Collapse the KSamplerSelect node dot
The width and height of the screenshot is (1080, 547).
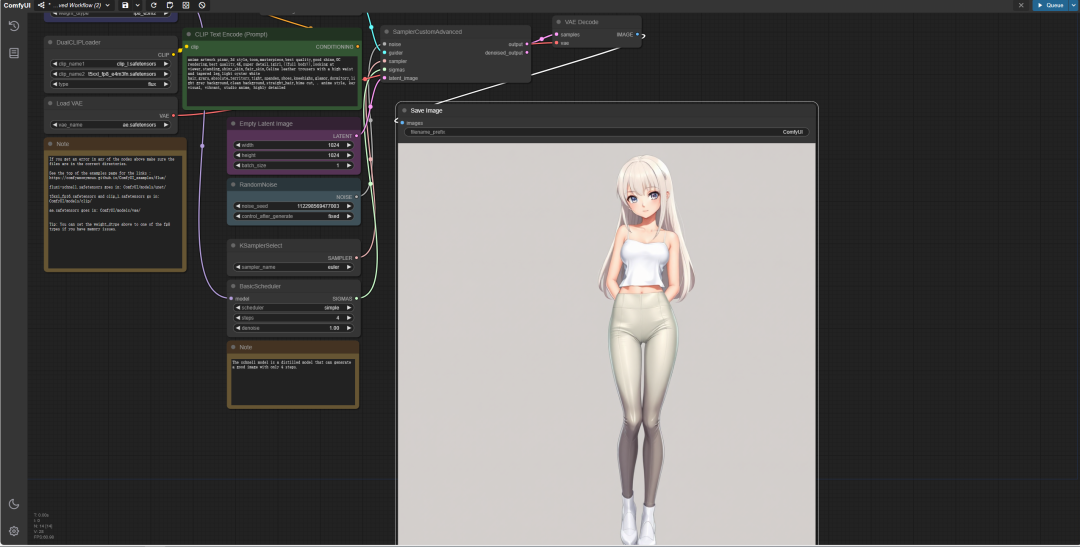tap(233, 245)
